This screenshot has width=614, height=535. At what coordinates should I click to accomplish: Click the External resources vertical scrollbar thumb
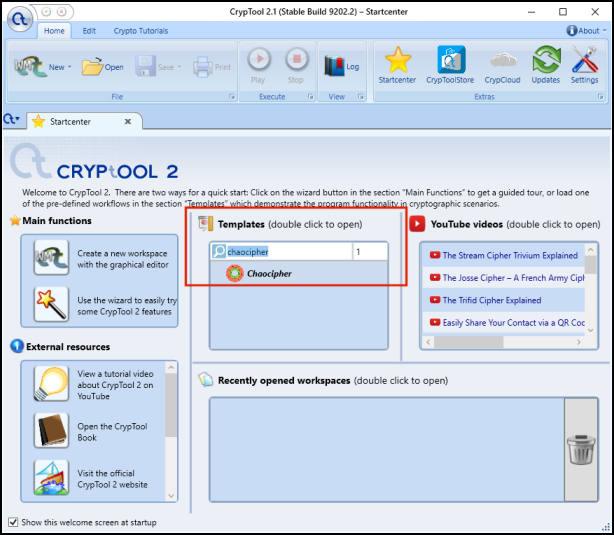click(171, 405)
